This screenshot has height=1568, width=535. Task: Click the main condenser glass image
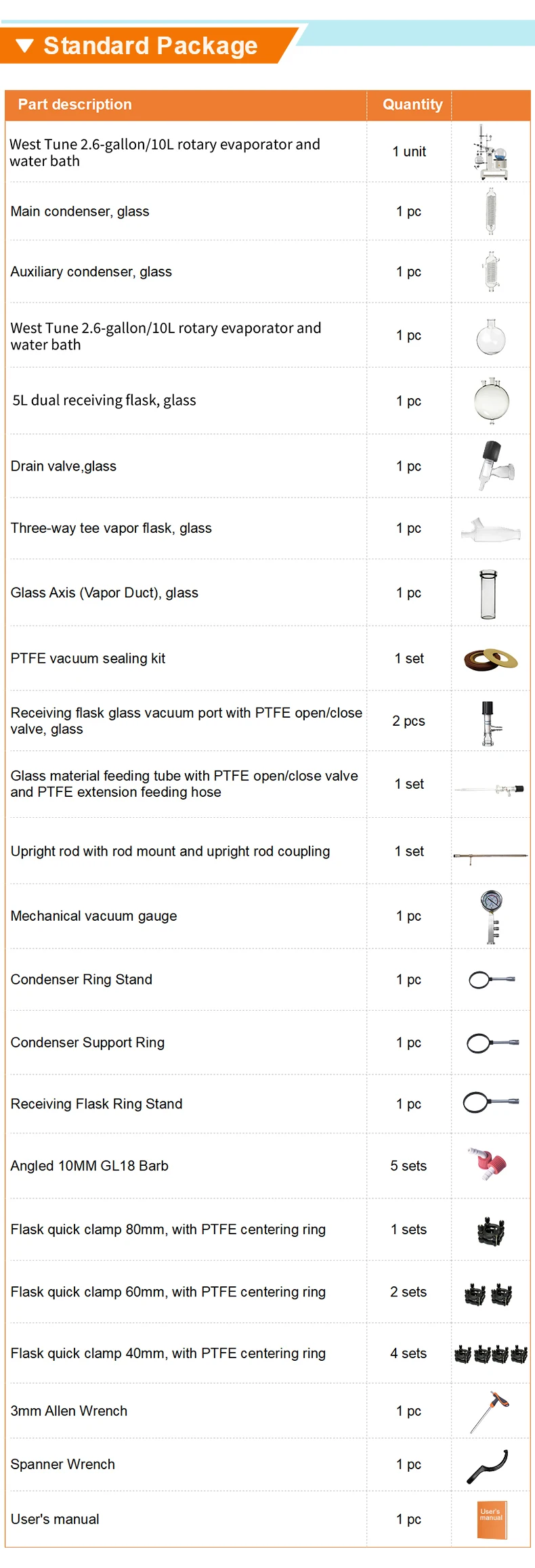click(491, 211)
